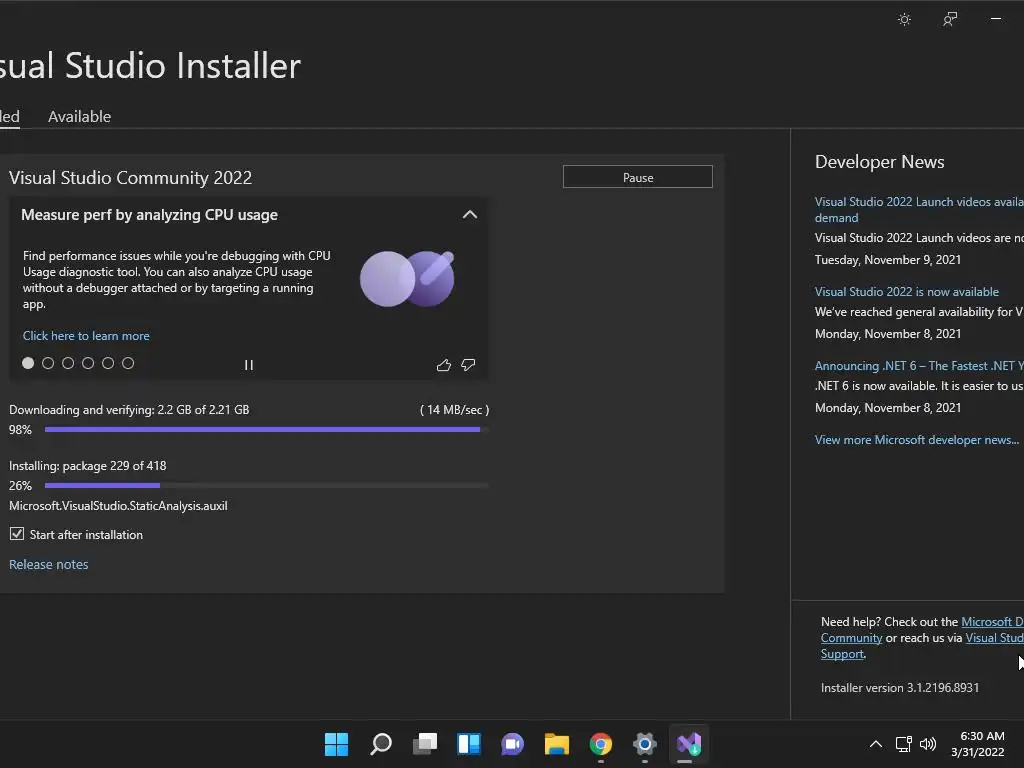
Task: Open the Release notes link
Action: [x=49, y=564]
